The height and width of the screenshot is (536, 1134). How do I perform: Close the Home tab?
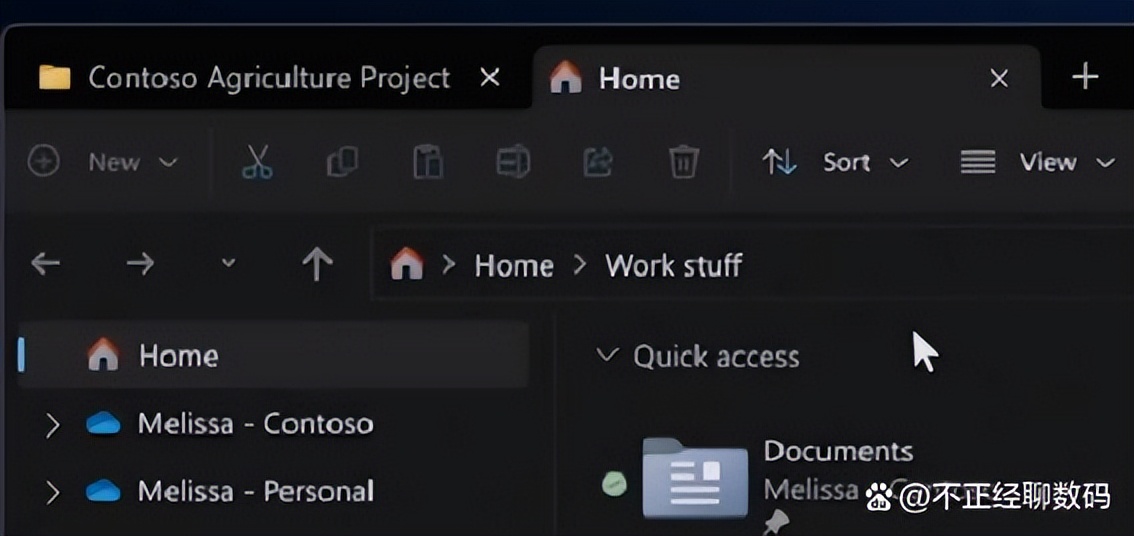click(999, 78)
